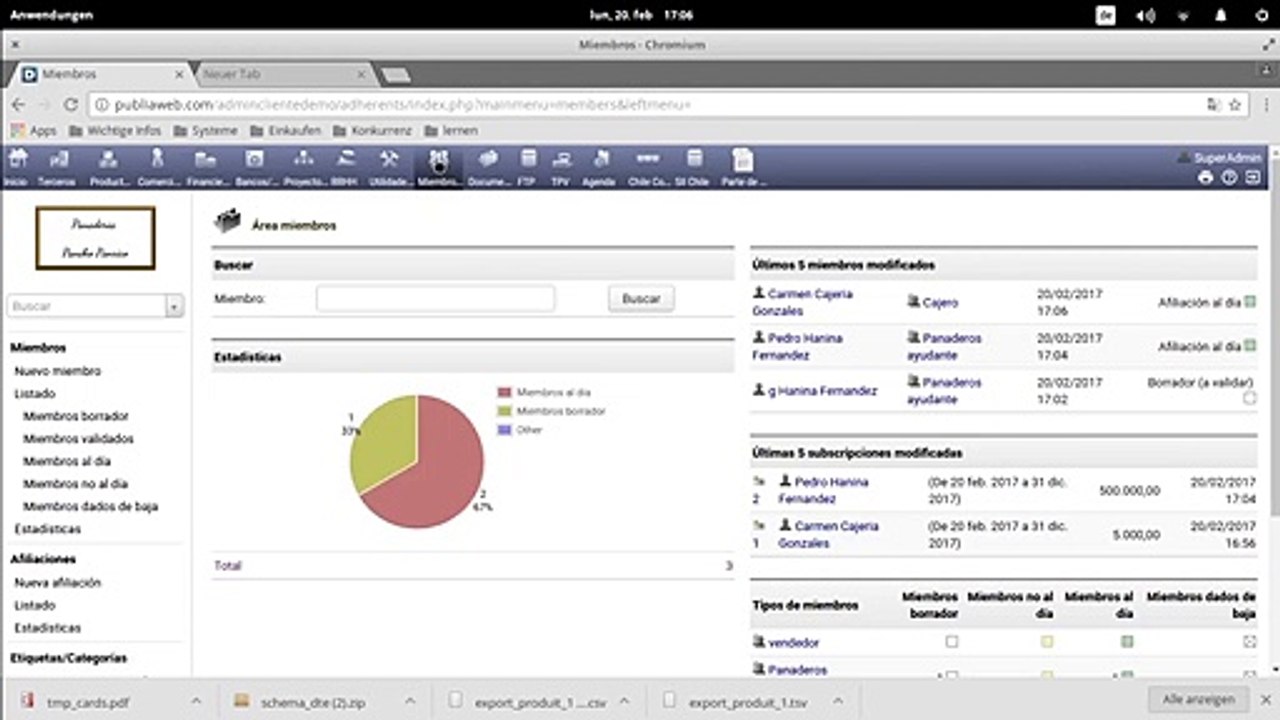The image size is (1280, 720).
Task: Open tmp_cards.pdf from downloads bar
Action: pos(88,702)
